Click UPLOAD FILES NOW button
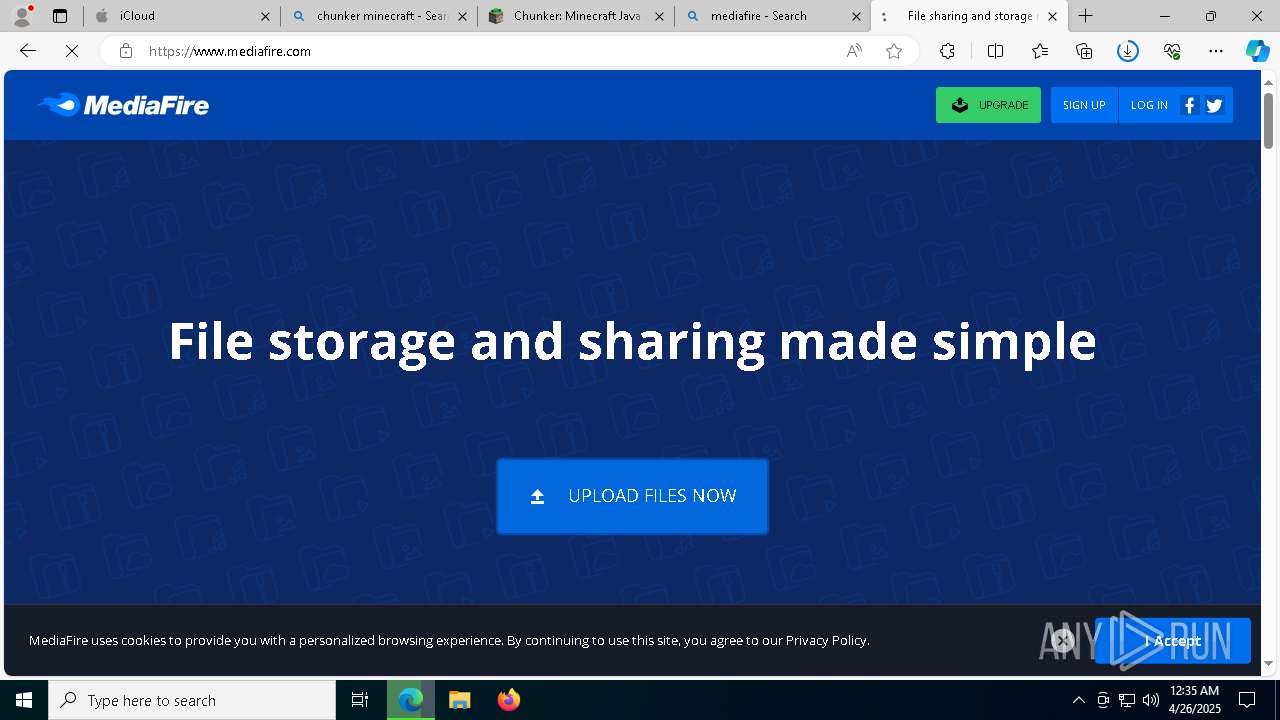 [632, 496]
